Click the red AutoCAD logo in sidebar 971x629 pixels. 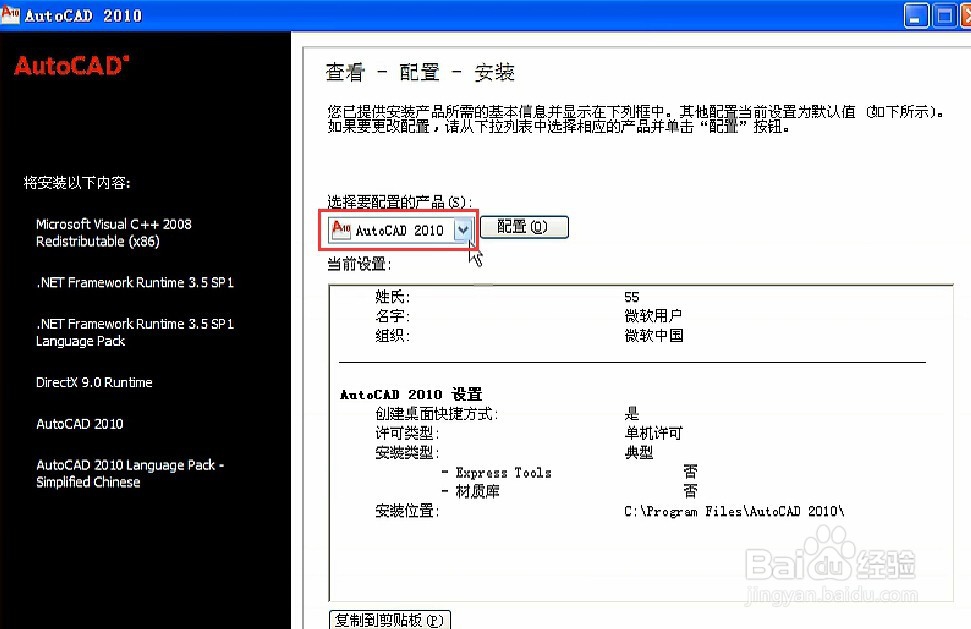72,66
